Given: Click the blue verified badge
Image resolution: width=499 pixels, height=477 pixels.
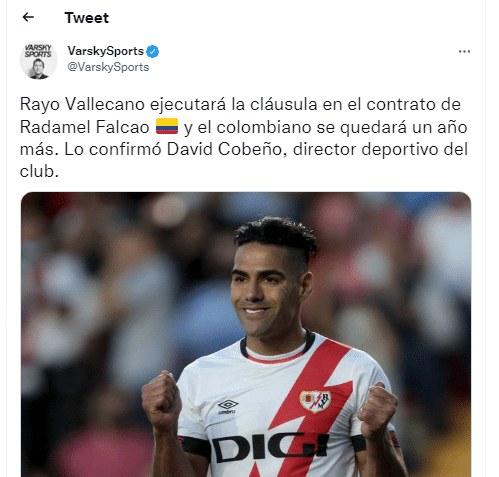Looking at the screenshot, I should [x=153, y=51].
